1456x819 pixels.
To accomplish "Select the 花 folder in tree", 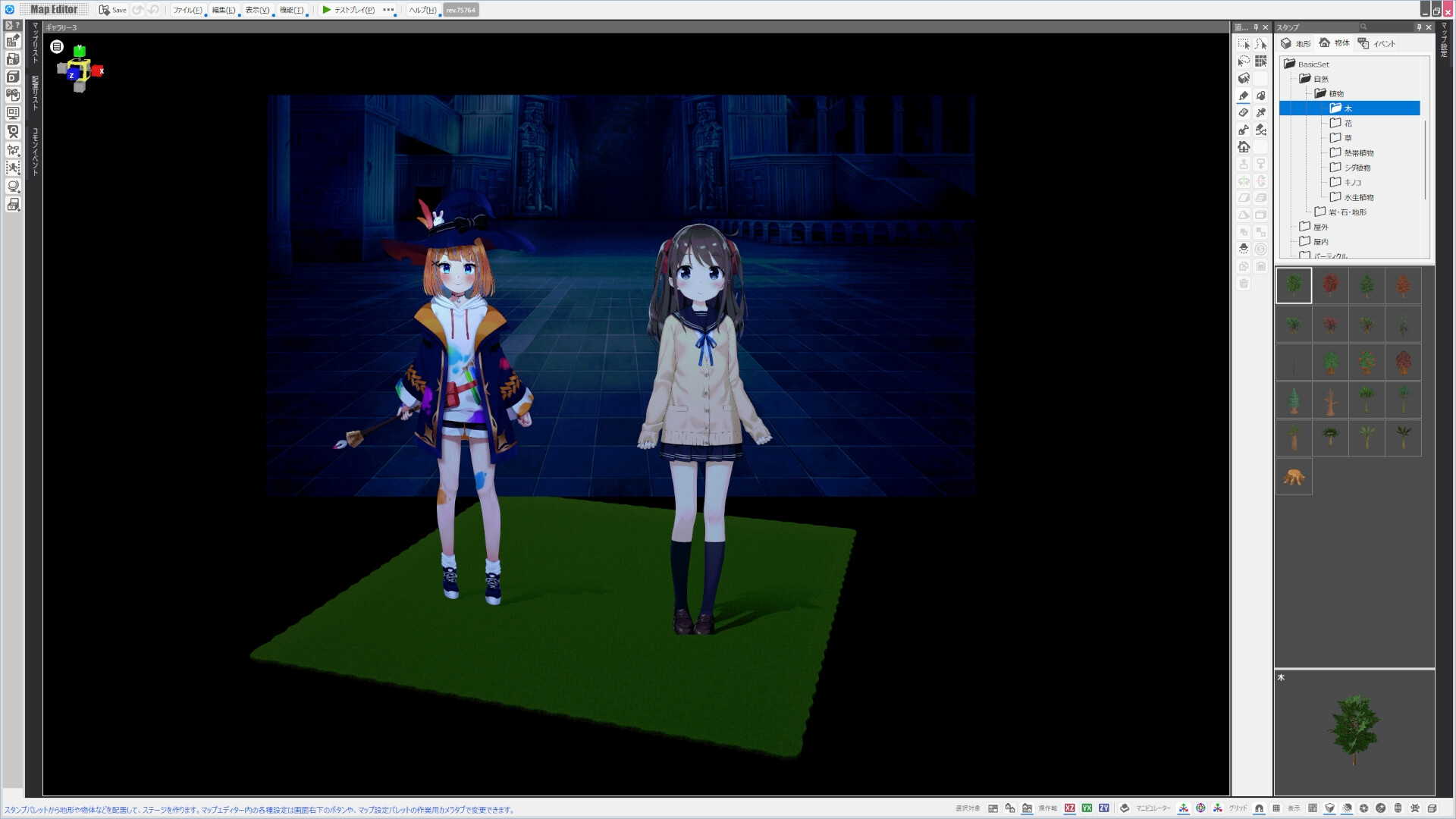I will [1341, 123].
